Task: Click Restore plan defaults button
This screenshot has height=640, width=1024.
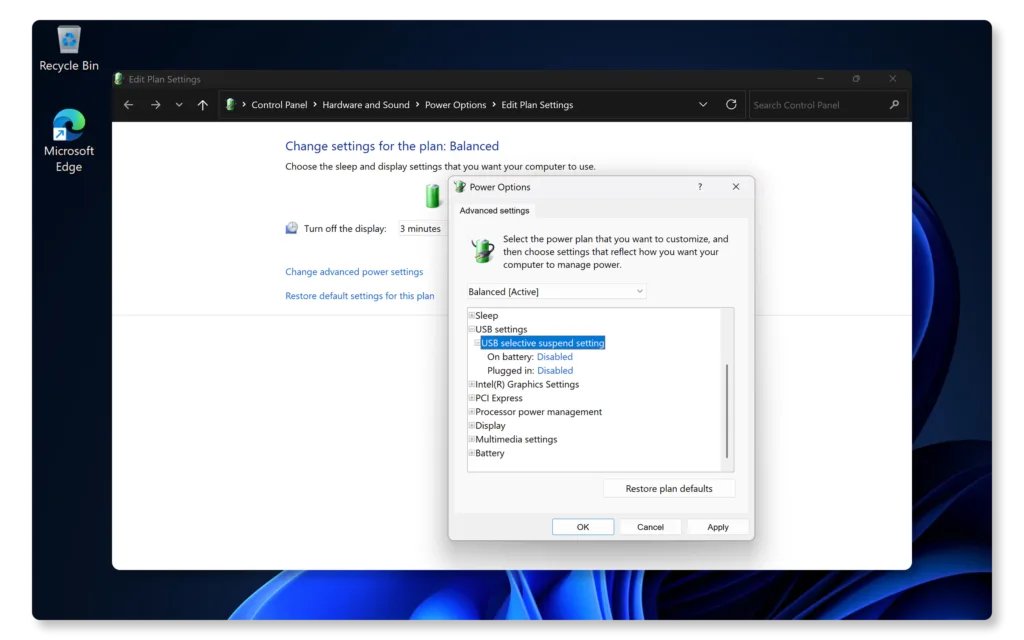Action: (x=669, y=488)
